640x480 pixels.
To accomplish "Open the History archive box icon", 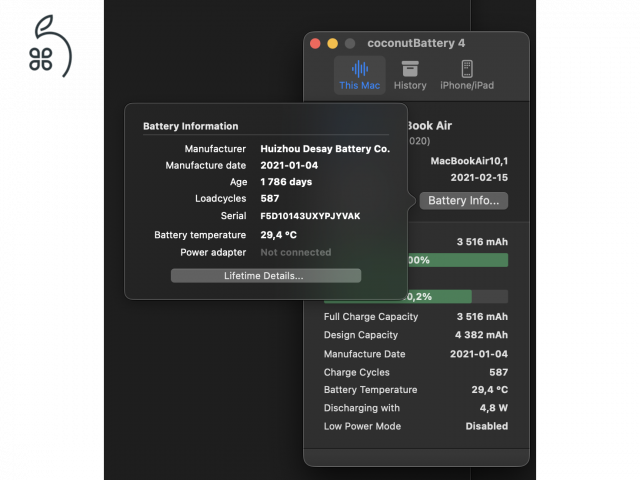I will tap(410, 69).
